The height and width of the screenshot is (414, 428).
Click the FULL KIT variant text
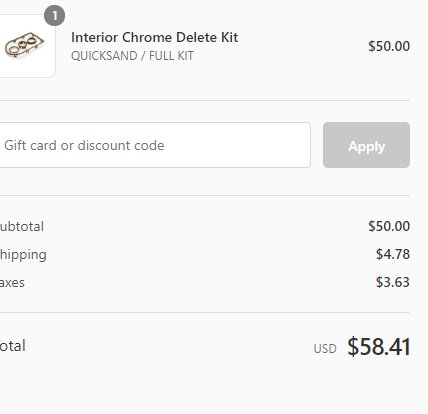[171, 56]
